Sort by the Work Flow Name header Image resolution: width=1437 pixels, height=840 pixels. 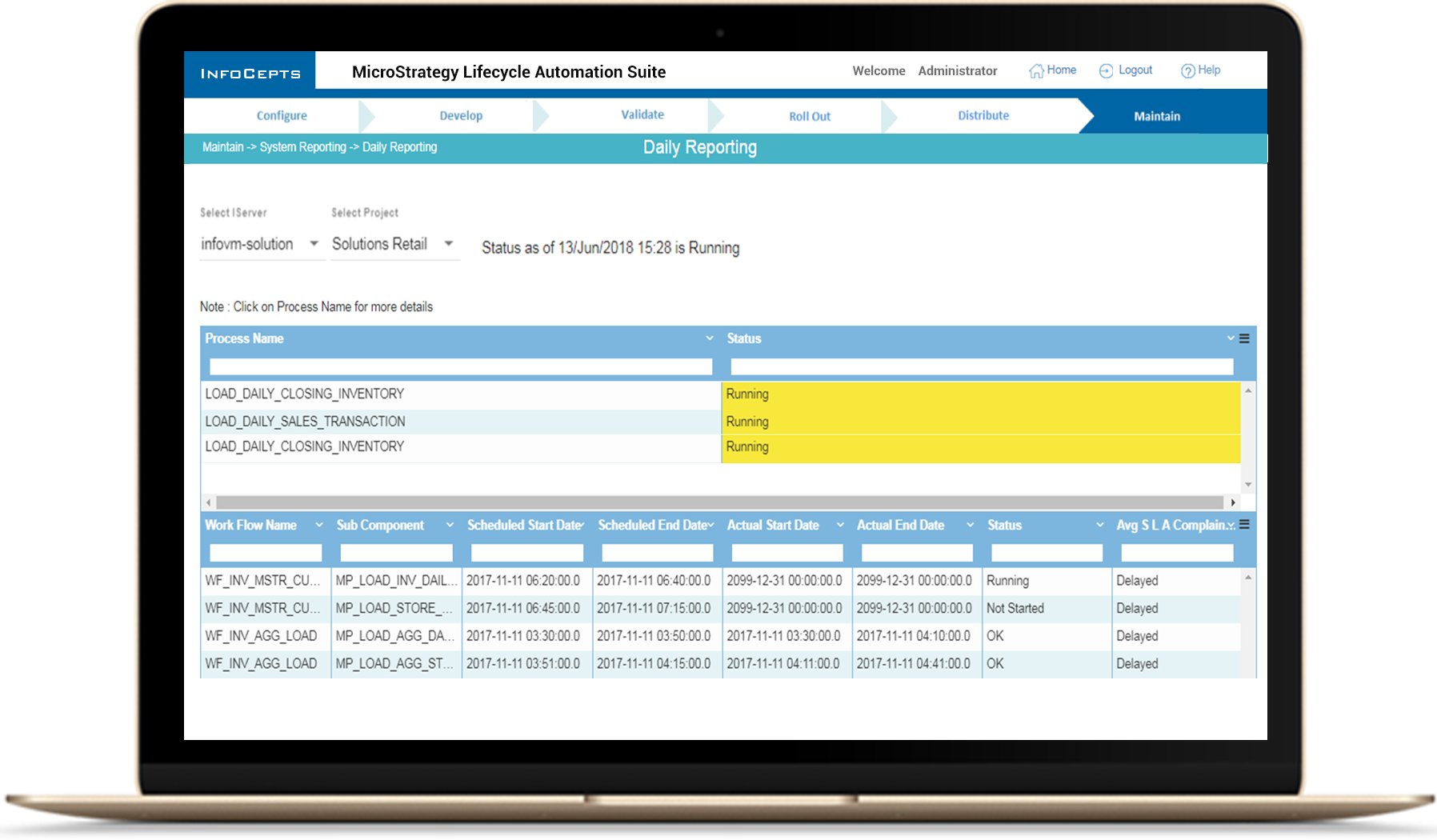pos(250,525)
